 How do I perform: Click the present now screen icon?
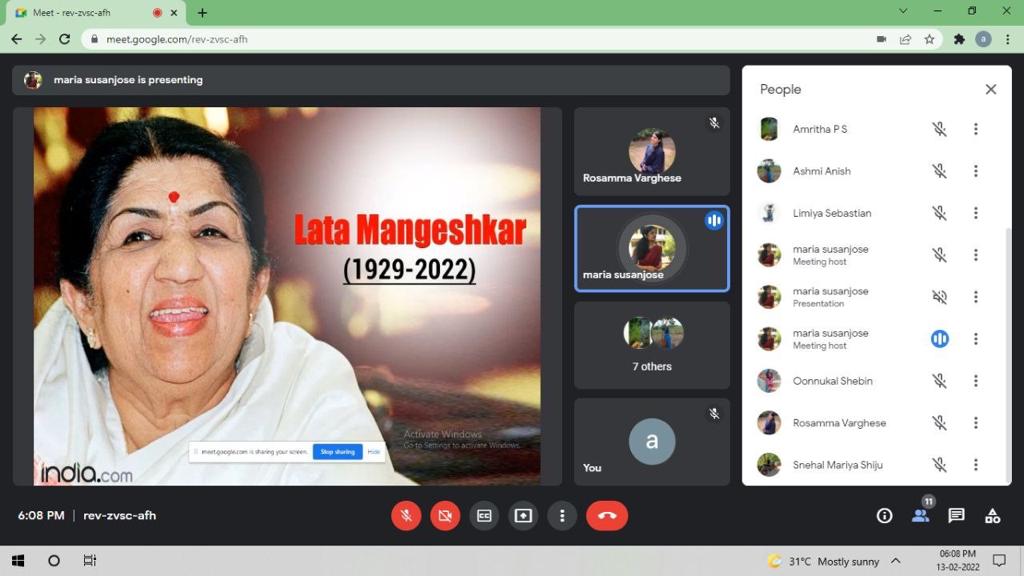pyautogui.click(x=523, y=516)
